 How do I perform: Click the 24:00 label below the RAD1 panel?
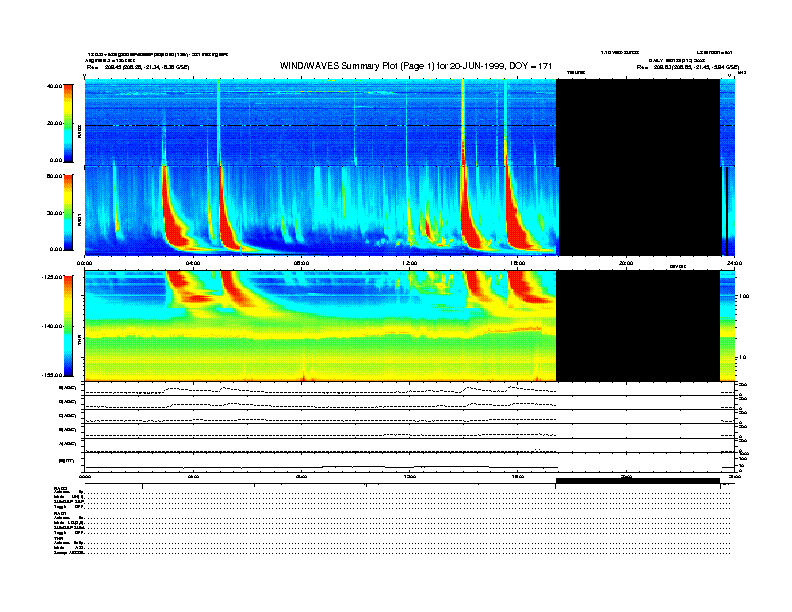733,263
